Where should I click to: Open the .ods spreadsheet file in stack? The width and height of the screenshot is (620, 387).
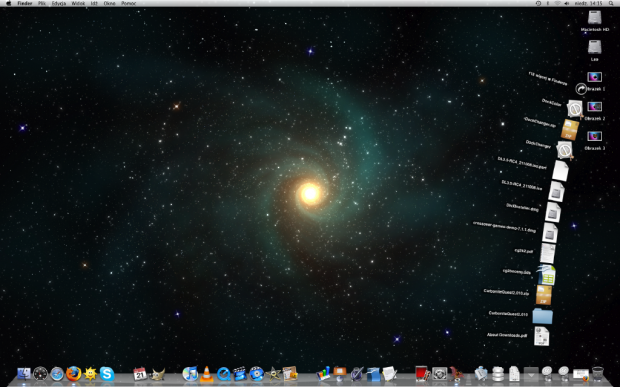tap(546, 275)
